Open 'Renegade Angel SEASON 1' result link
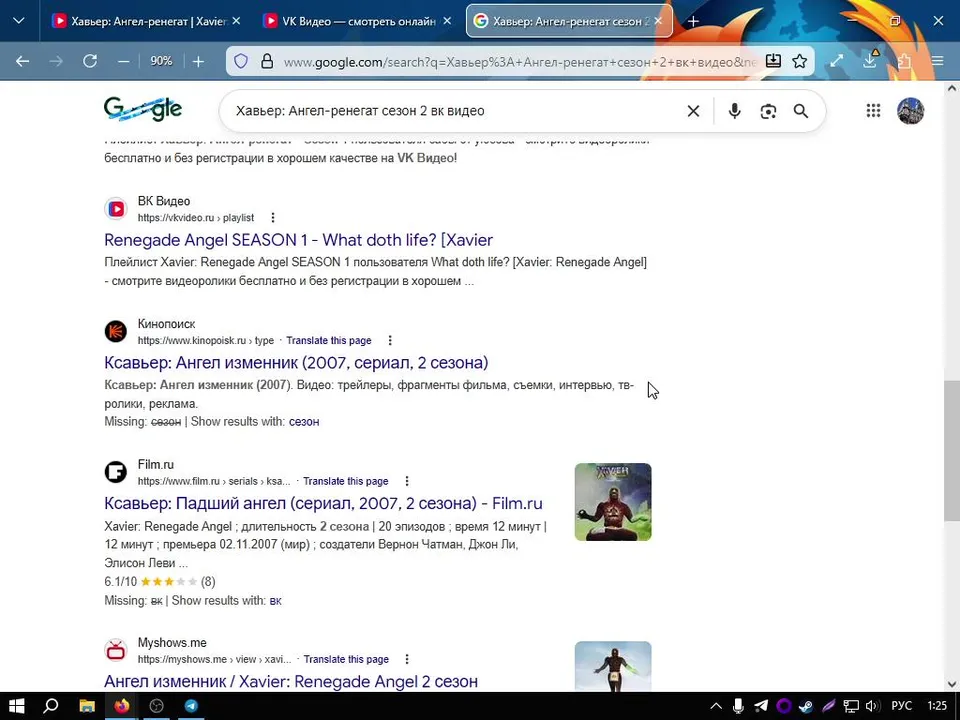This screenshot has height=720, width=960. click(298, 240)
